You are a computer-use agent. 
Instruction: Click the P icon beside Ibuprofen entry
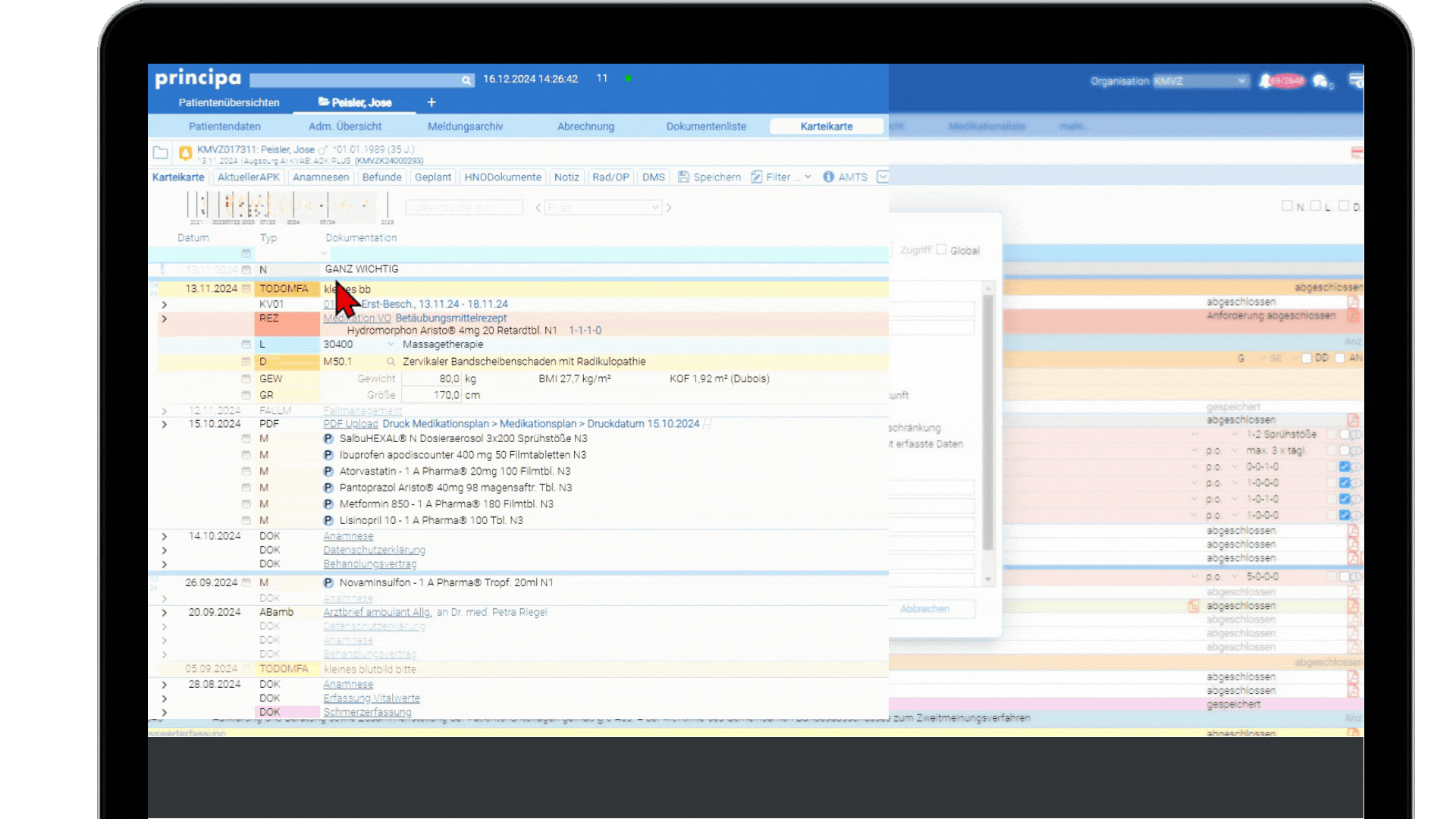(x=328, y=455)
